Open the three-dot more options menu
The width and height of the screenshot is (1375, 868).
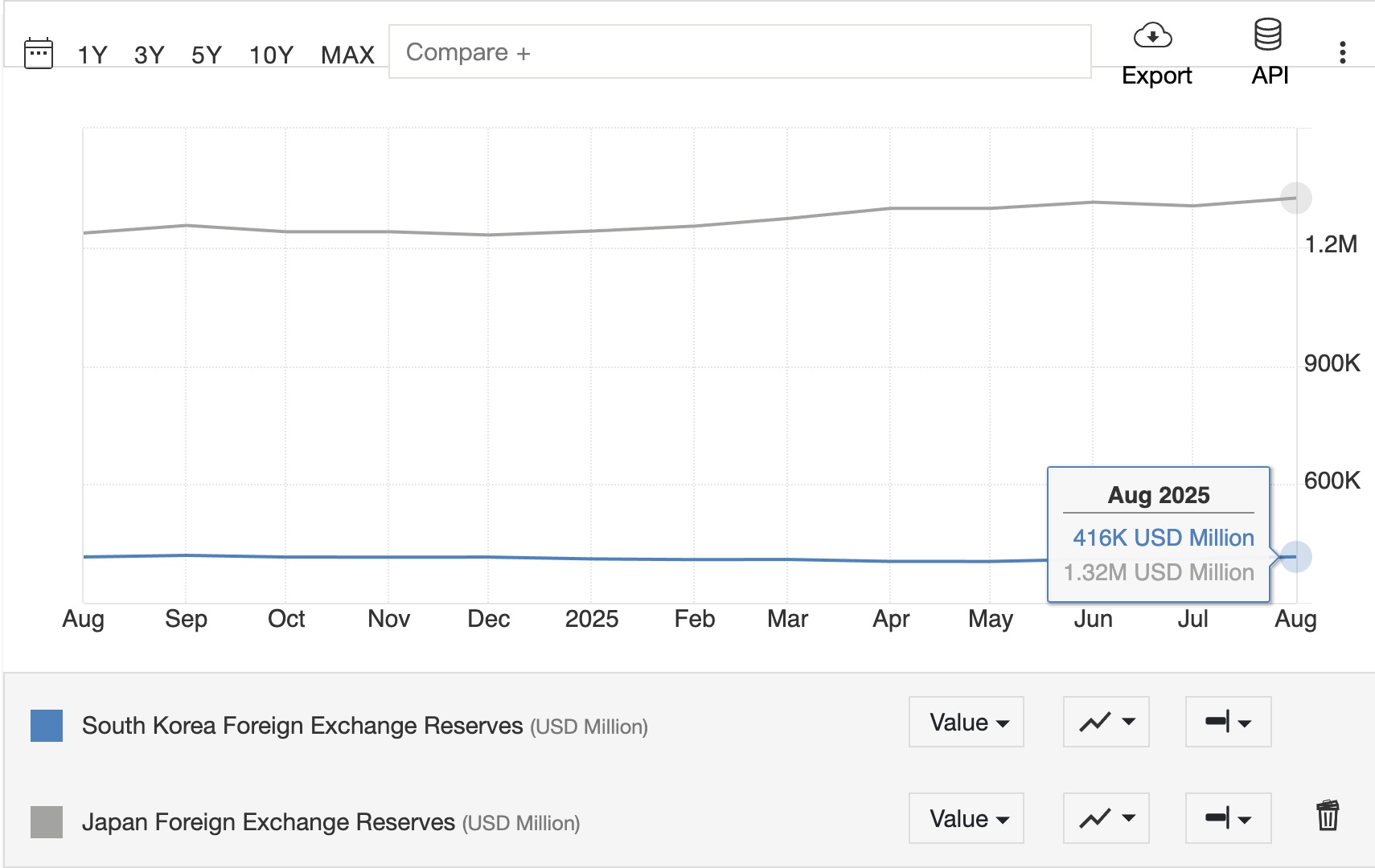pos(1342,53)
